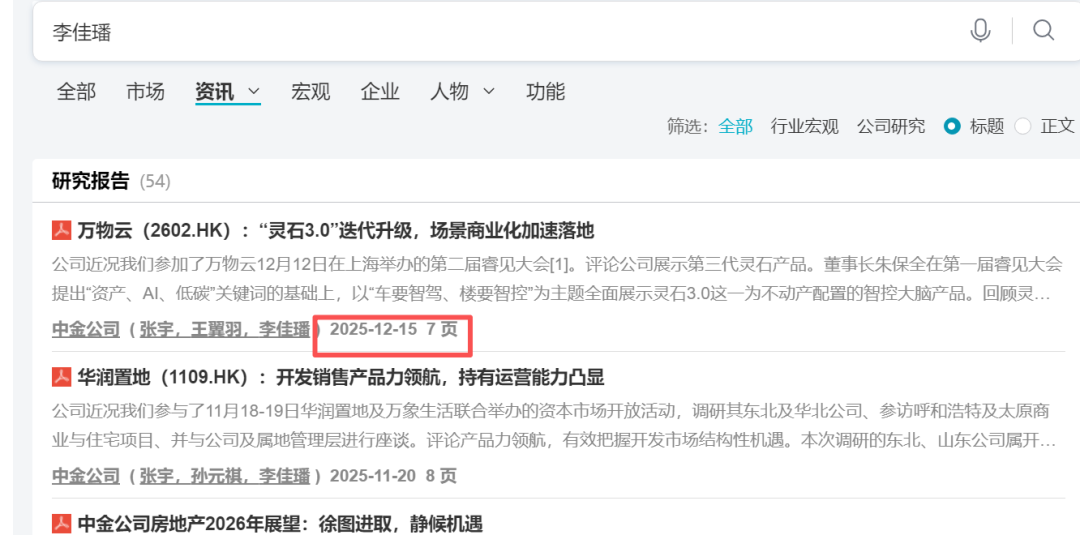This screenshot has width=1080, height=535.
Task: Switch to the 资讯 tab
Action: [x=214, y=92]
